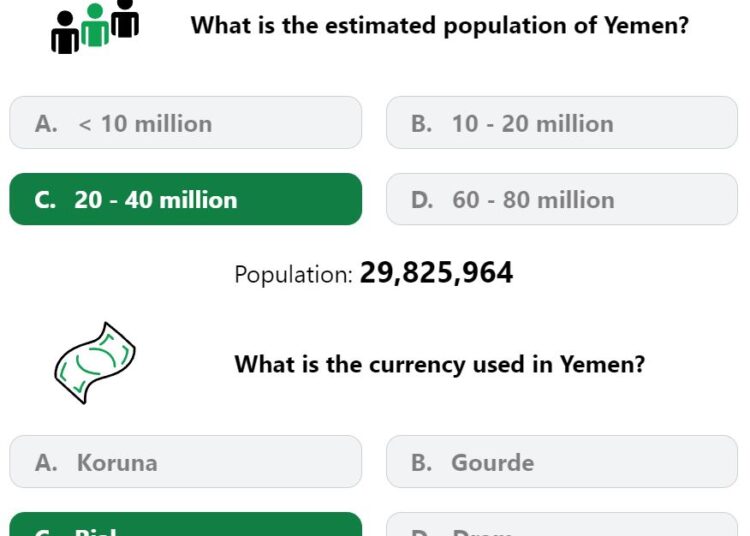Choose highlighted answer C. 20 - 40 million
The width and height of the screenshot is (750, 536).
(x=186, y=199)
